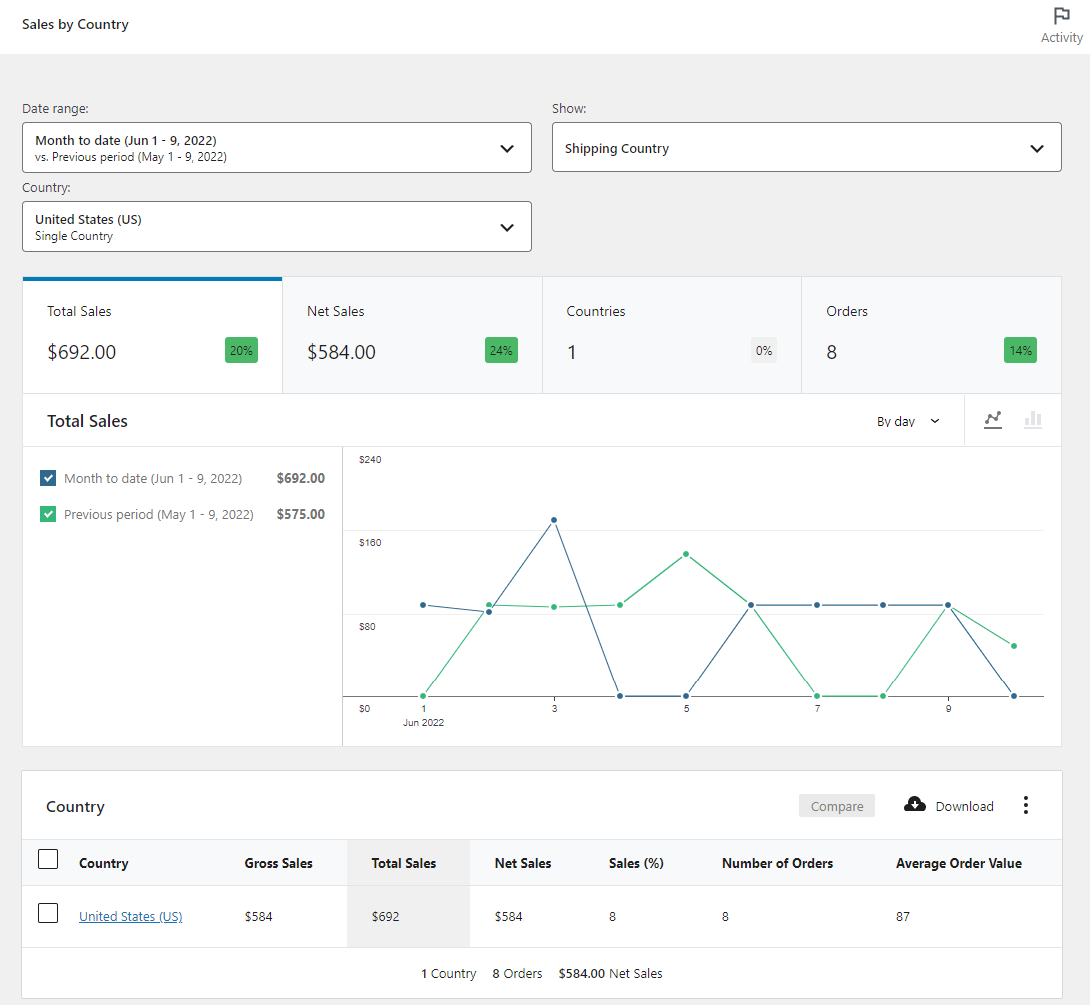Open the table's ellipsis options menu
The height and width of the screenshot is (1005, 1090).
[x=1026, y=804]
